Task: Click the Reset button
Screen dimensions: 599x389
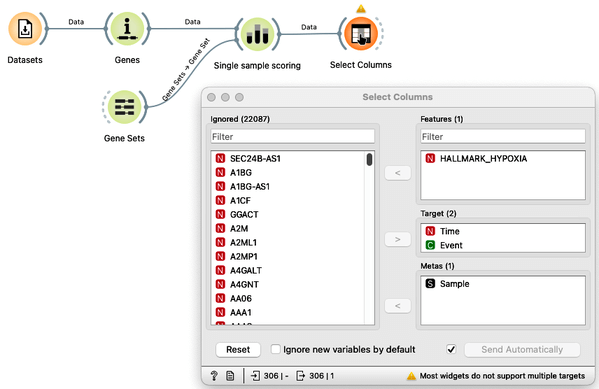Action: pyautogui.click(x=238, y=350)
